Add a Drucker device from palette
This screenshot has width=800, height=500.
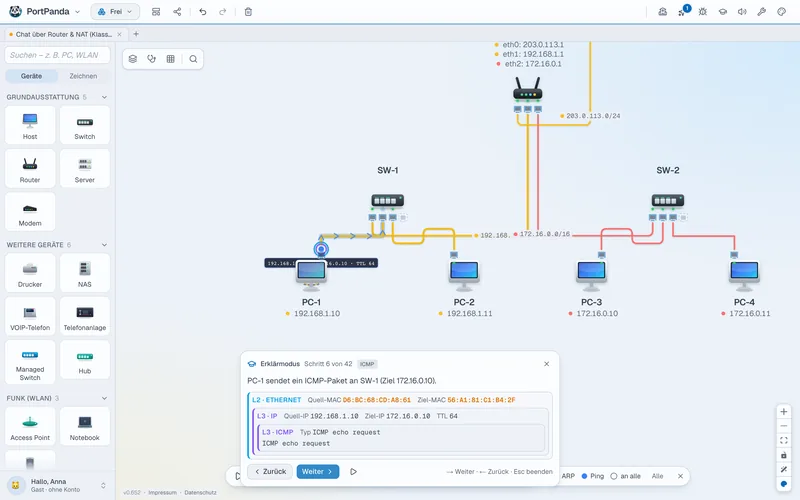pyautogui.click(x=30, y=273)
